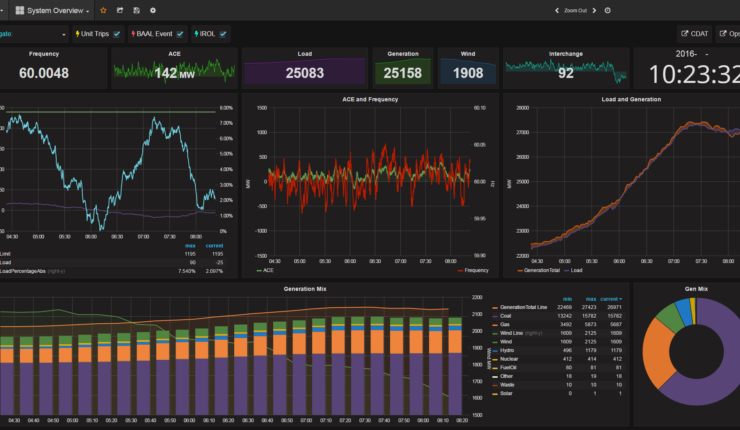Viewport: 740px width, 430px height.
Task: Uncheck the Unit Trips annotation checkbox
Action: point(117,34)
